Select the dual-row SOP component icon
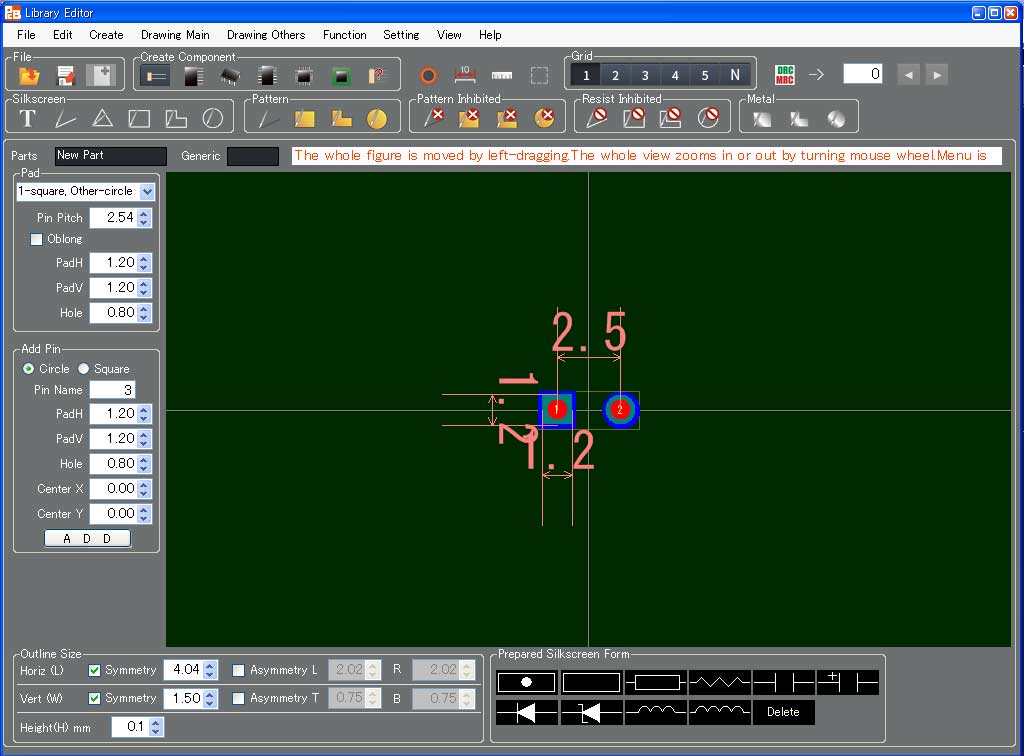 pyautogui.click(x=267, y=76)
